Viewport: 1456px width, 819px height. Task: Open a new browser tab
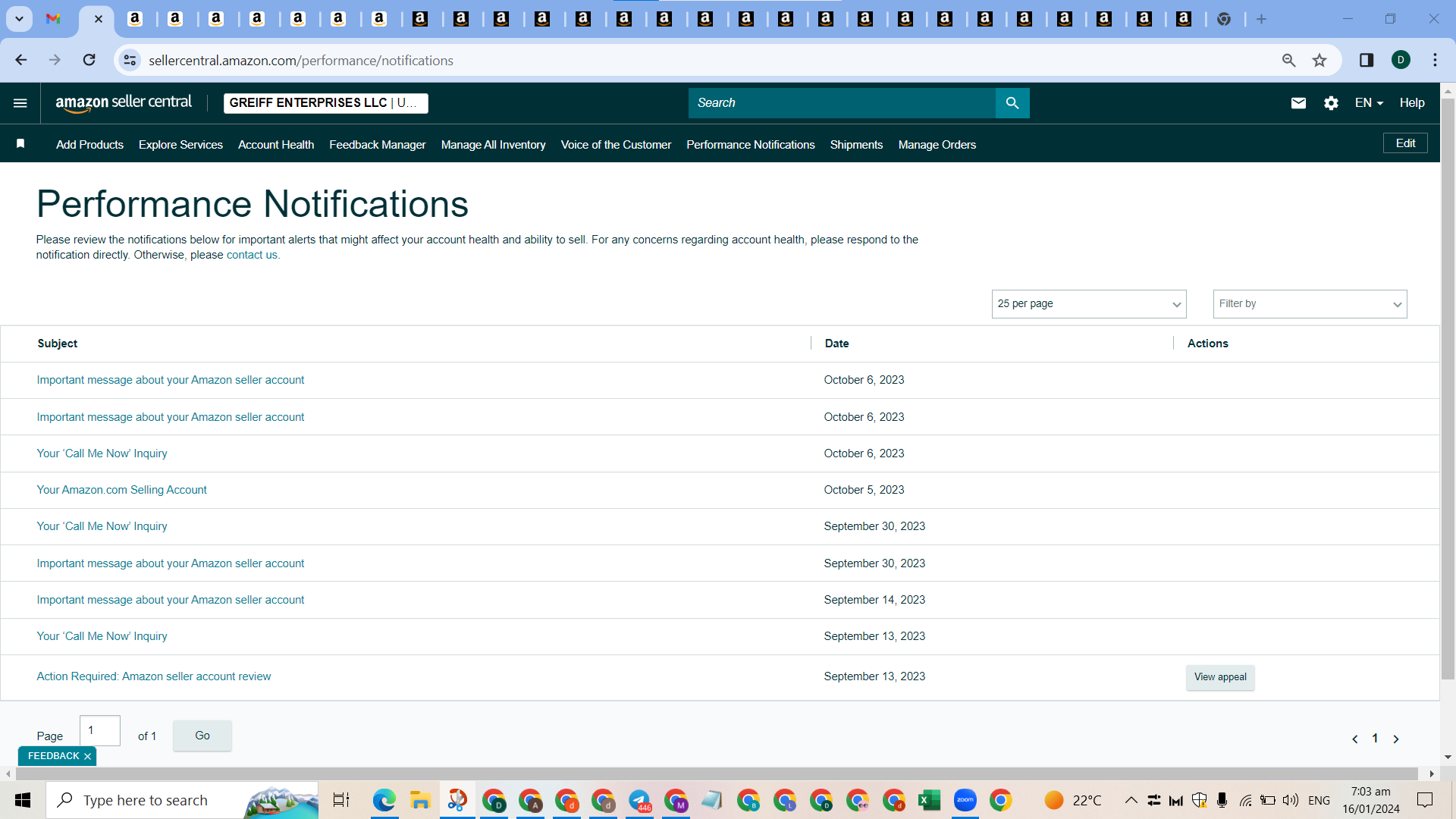pos(1261,19)
